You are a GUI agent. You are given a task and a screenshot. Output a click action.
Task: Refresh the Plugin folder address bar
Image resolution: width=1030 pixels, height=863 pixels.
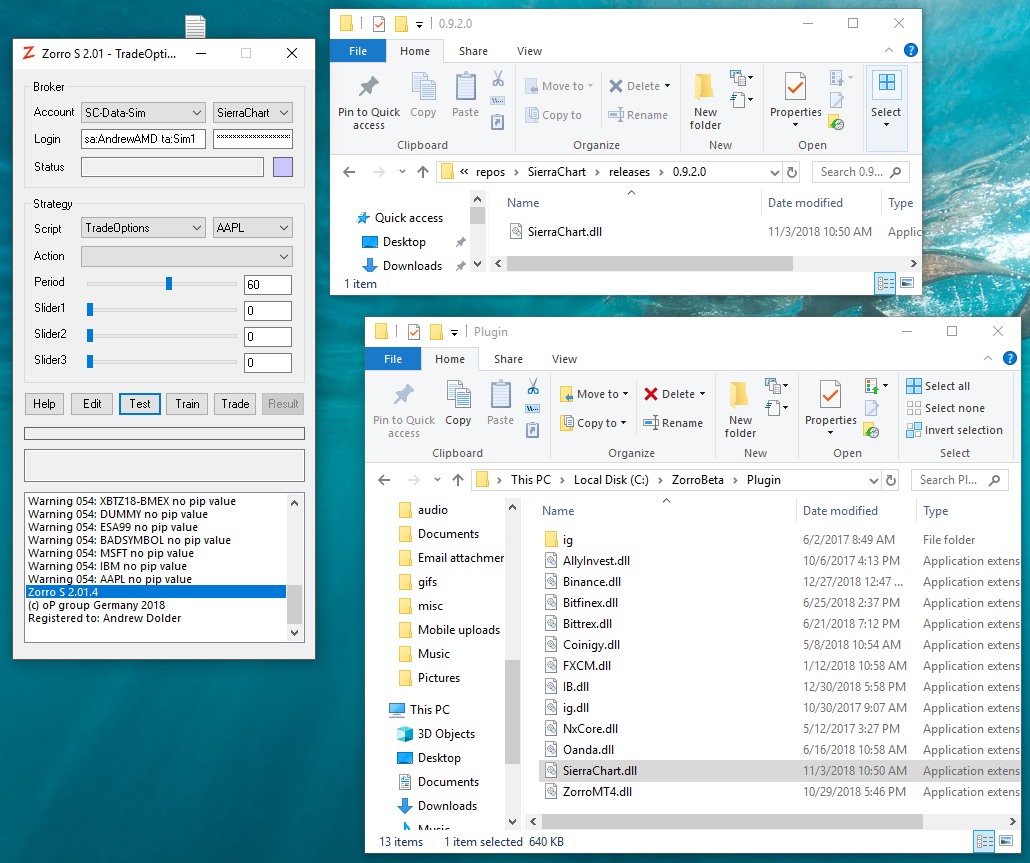coord(891,480)
